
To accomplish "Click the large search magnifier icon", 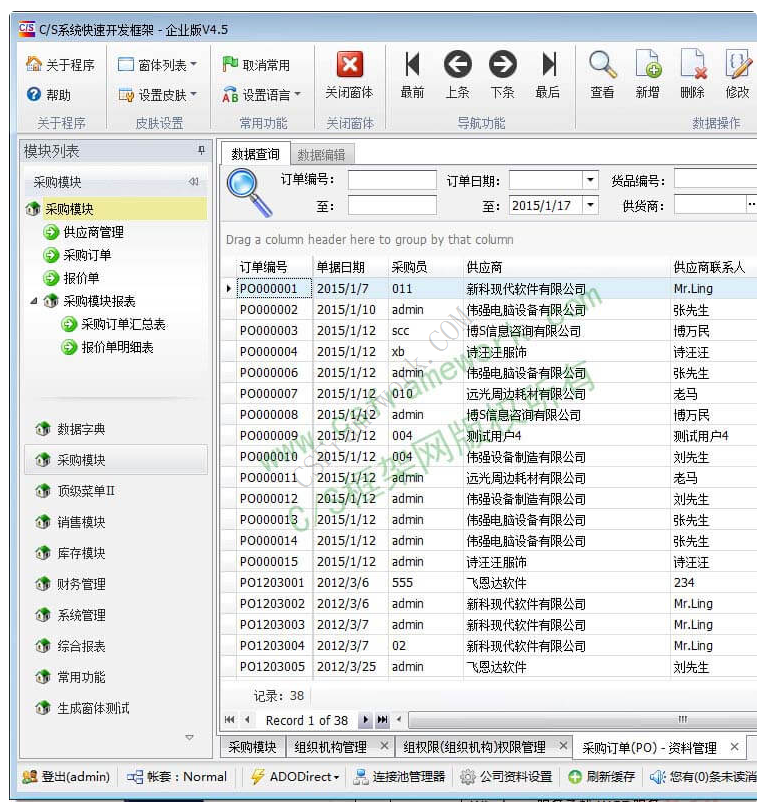I will coord(249,193).
